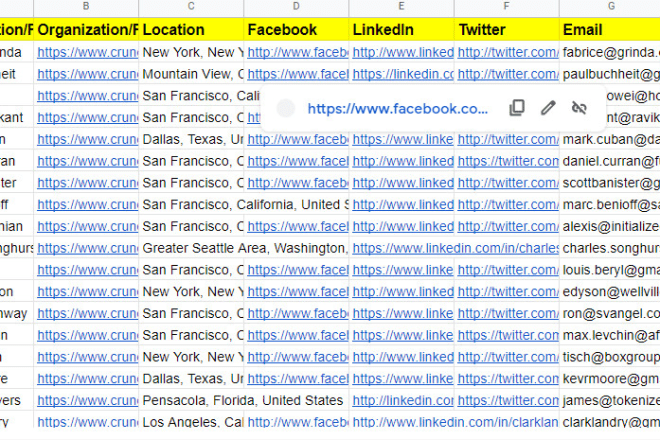Select column G header
The image size is (660, 440).
pos(610,6)
